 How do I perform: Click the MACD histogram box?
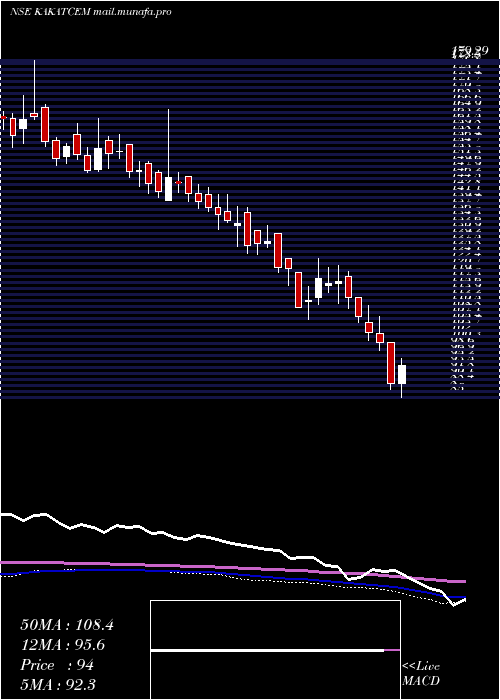coord(275,650)
